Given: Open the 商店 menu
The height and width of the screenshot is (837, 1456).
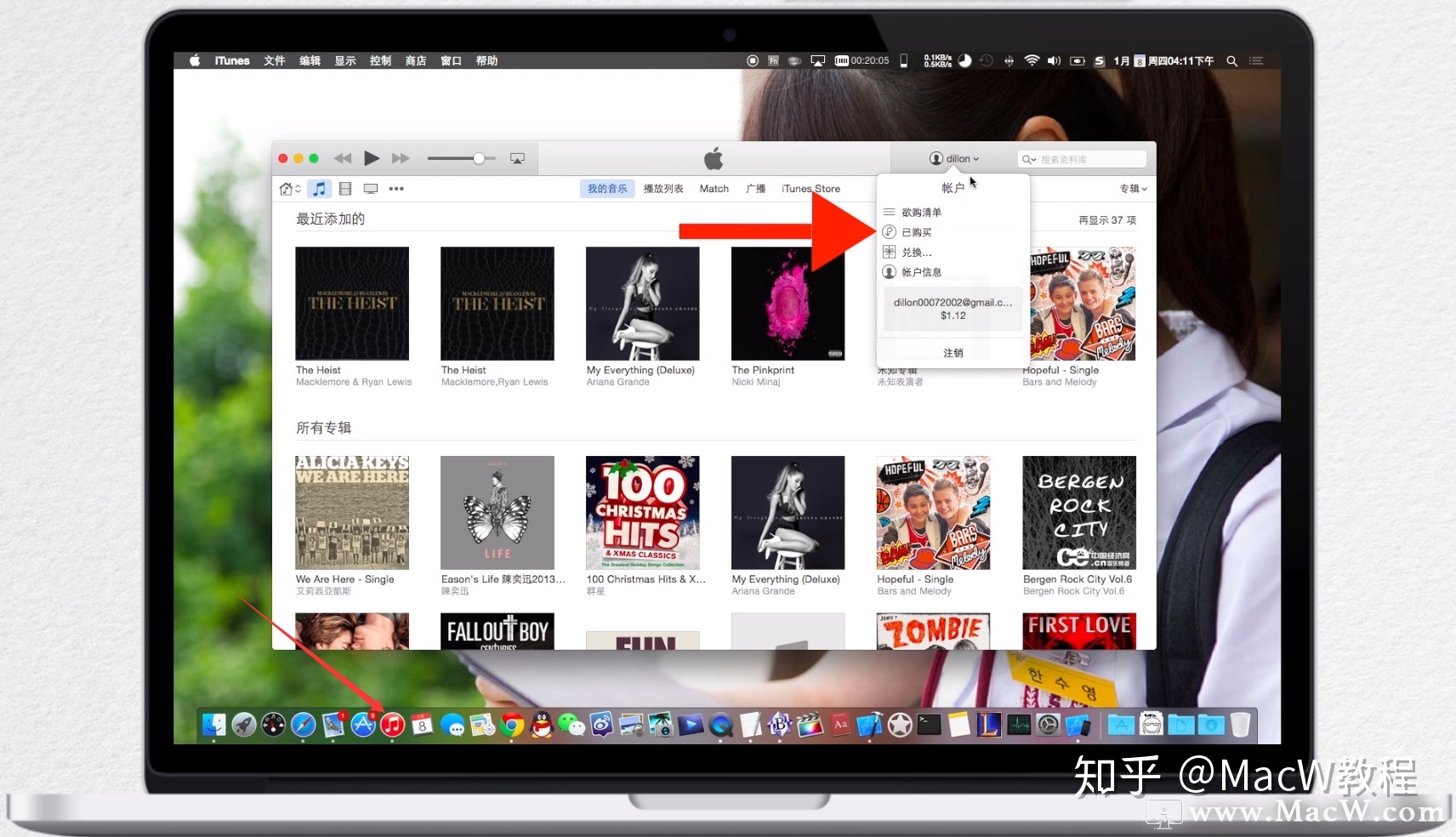Looking at the screenshot, I should (x=416, y=61).
